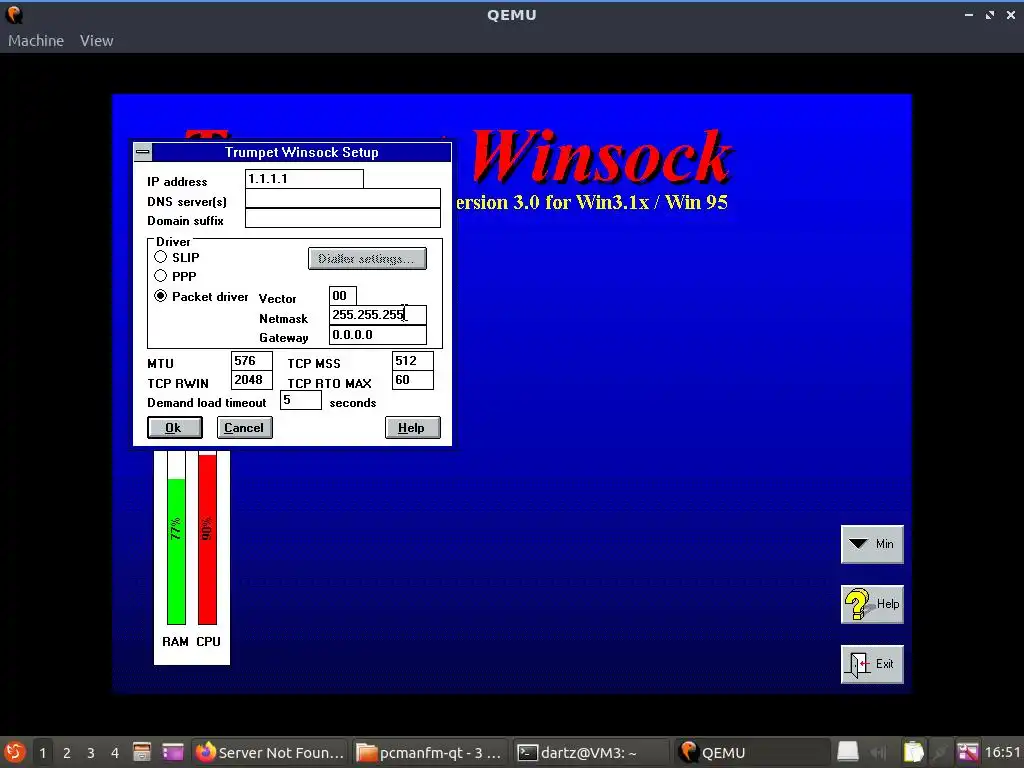Click the Min button with down arrow
The height and width of the screenshot is (768, 1024).
872,544
